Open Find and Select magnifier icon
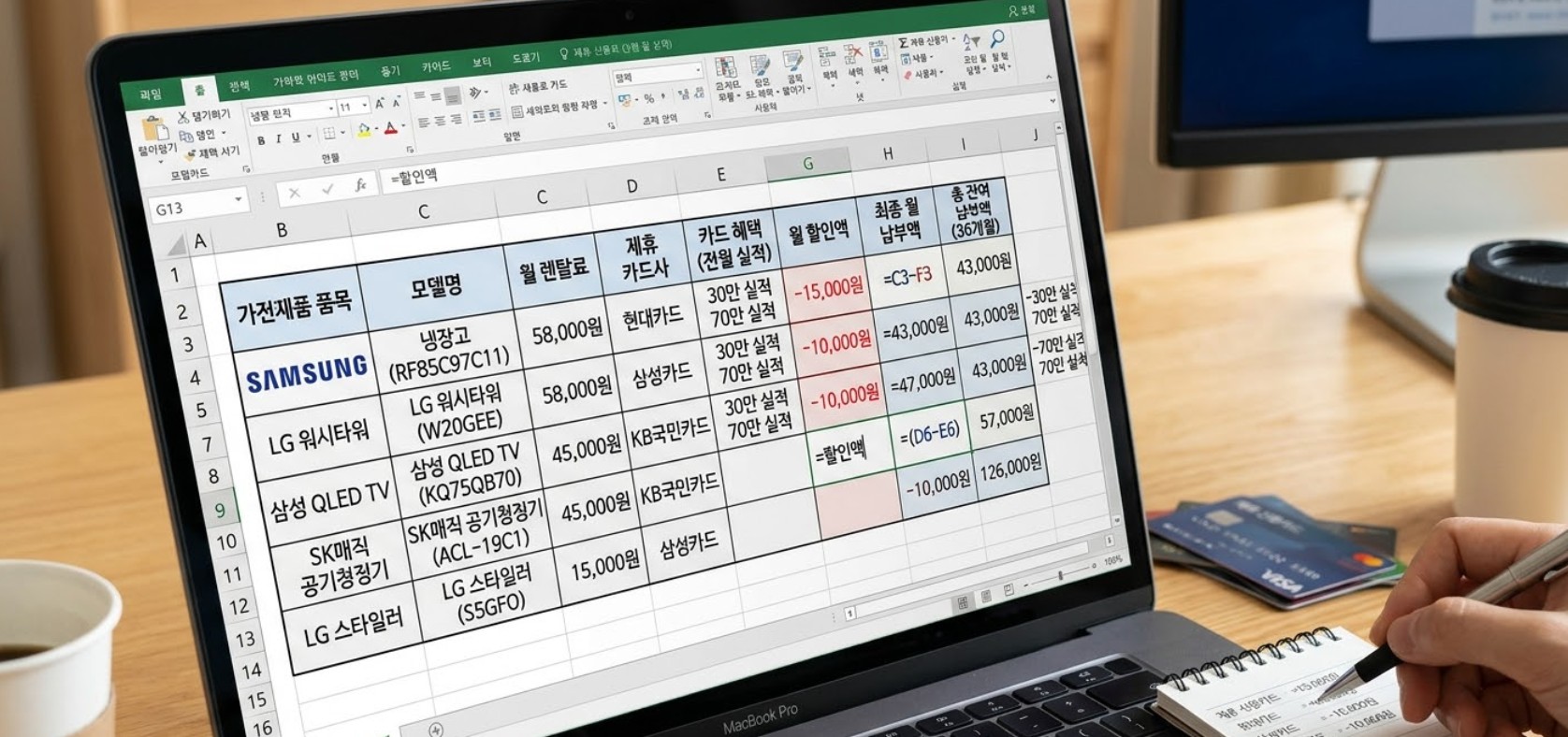Screen dimensions: 1568x737 997,37
